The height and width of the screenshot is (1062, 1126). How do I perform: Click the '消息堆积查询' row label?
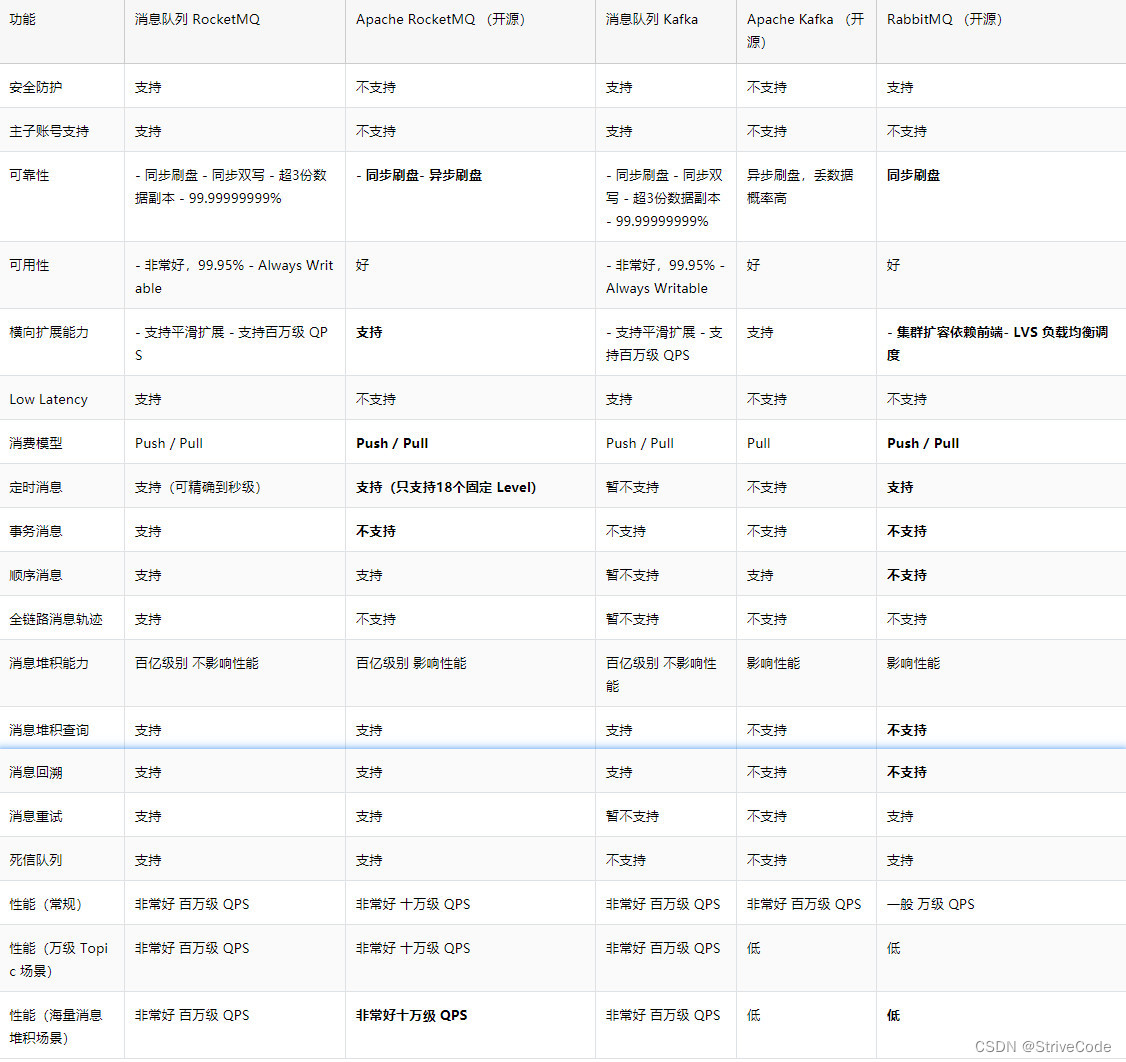pyautogui.click(x=49, y=730)
